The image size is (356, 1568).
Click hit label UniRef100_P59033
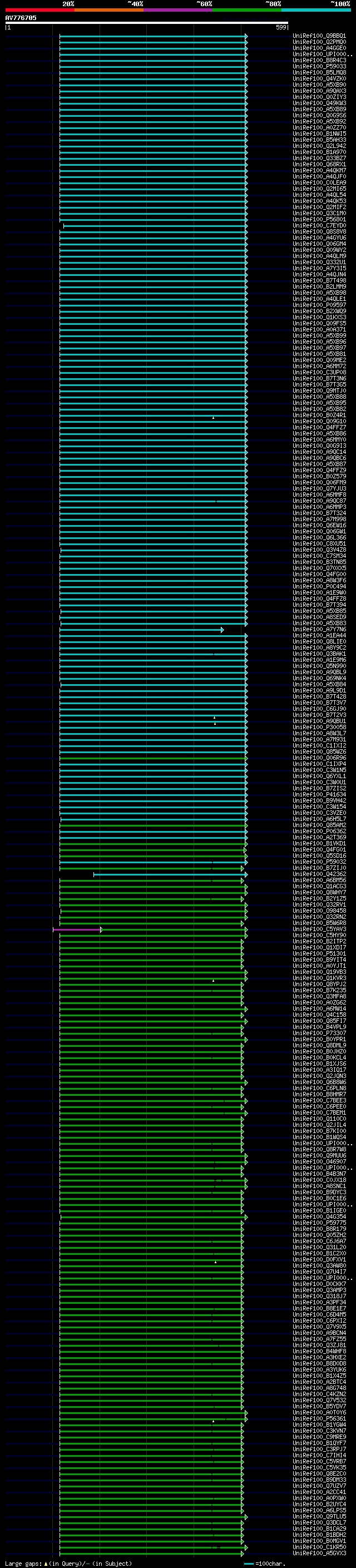(319, 66)
